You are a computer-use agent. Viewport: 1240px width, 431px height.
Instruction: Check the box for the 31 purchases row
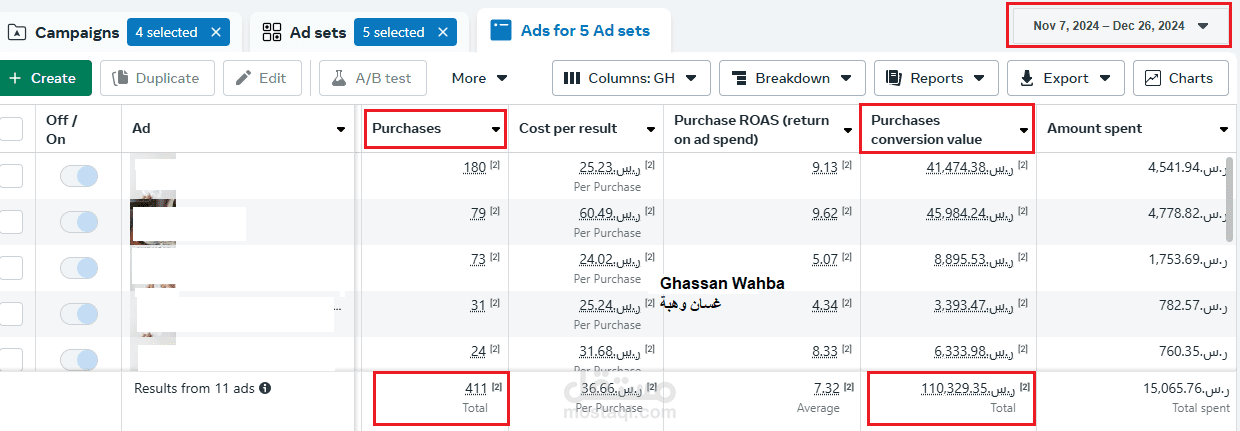(x=11, y=314)
